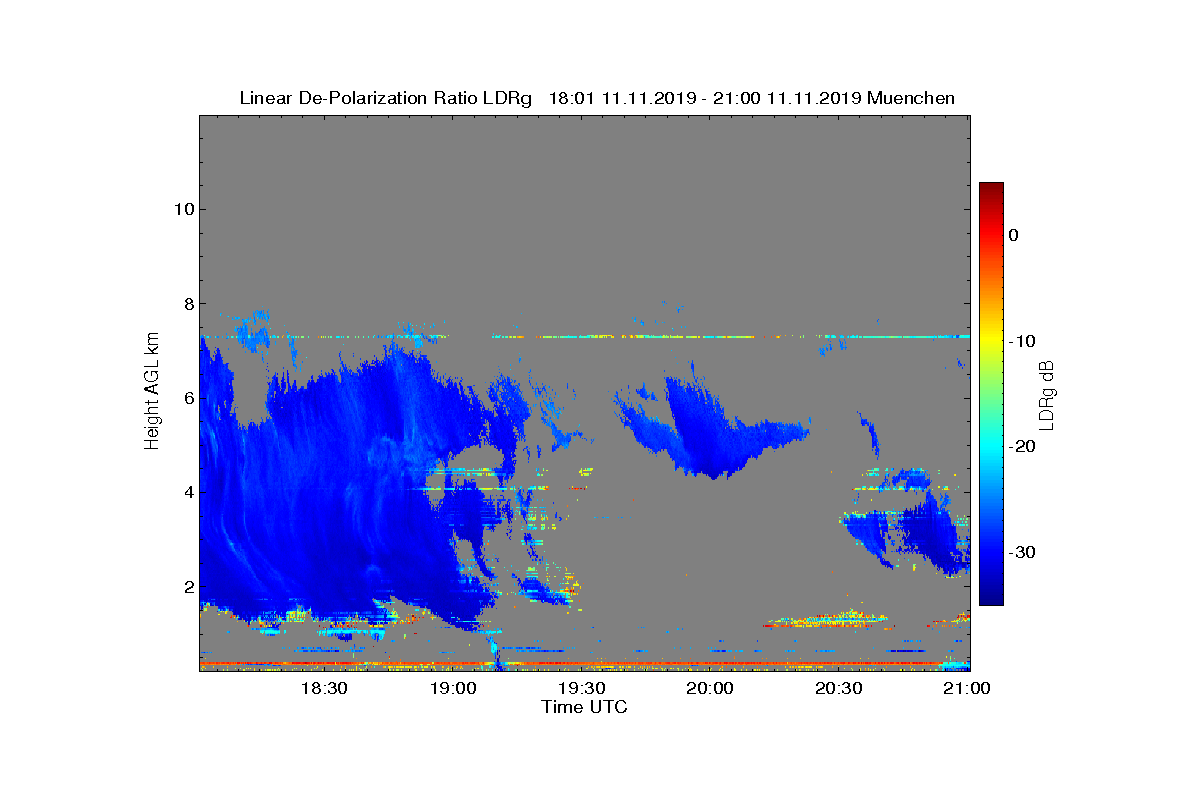Click the 20:30 time tick label

[x=839, y=688]
